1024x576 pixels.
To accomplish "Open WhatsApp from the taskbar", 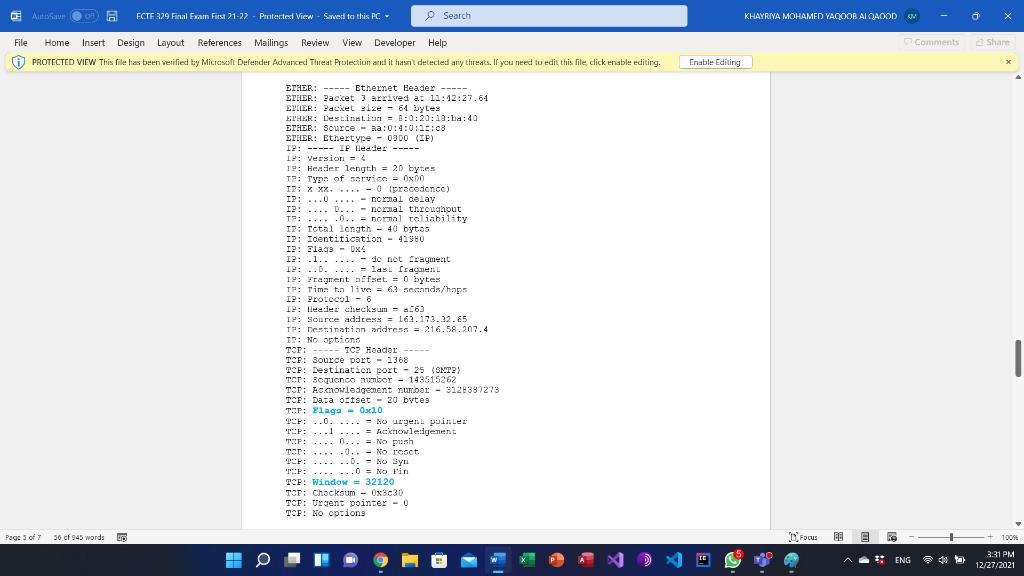I will pos(731,559).
